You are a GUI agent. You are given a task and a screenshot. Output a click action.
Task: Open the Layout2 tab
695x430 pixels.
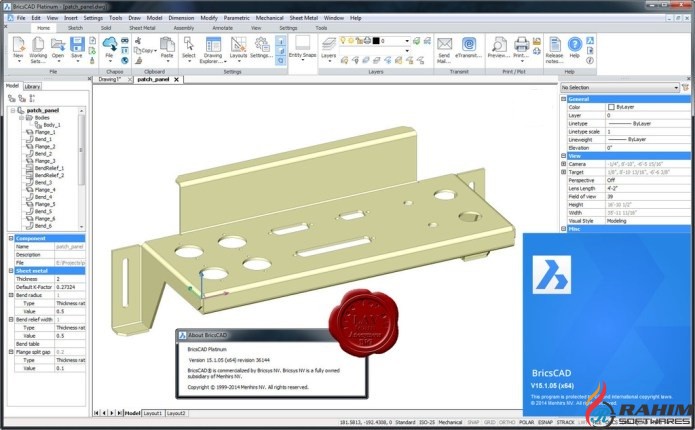(x=176, y=413)
